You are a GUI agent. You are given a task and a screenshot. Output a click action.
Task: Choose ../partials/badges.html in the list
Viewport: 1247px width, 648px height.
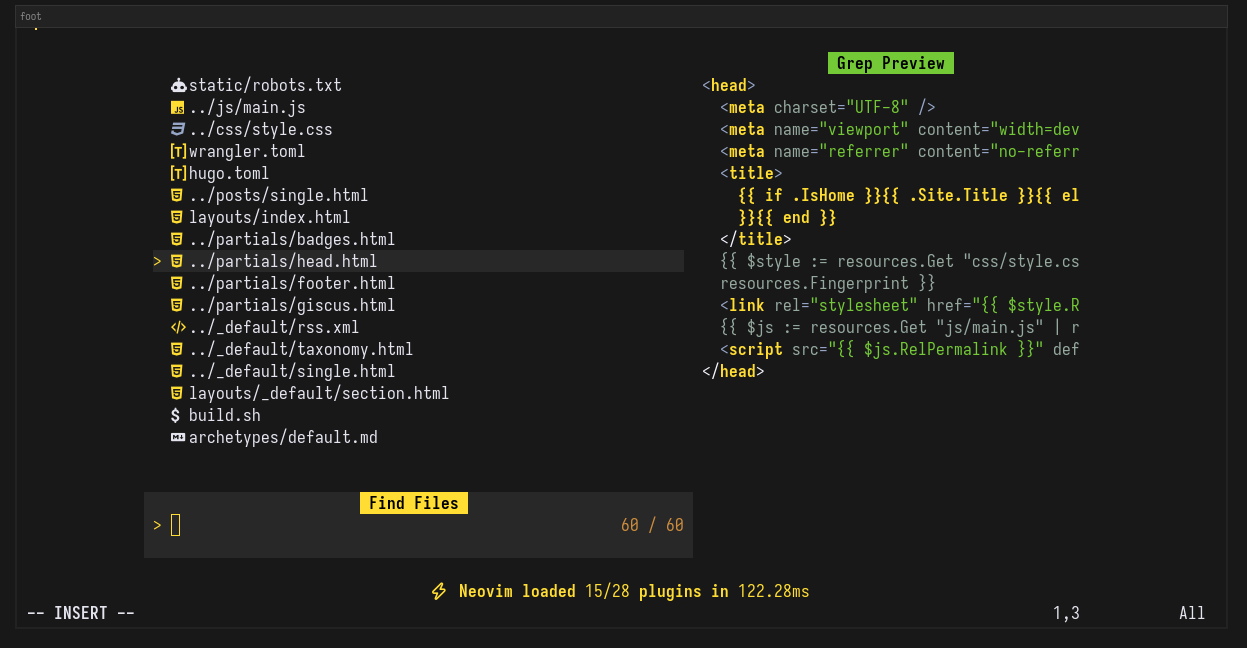coord(291,240)
